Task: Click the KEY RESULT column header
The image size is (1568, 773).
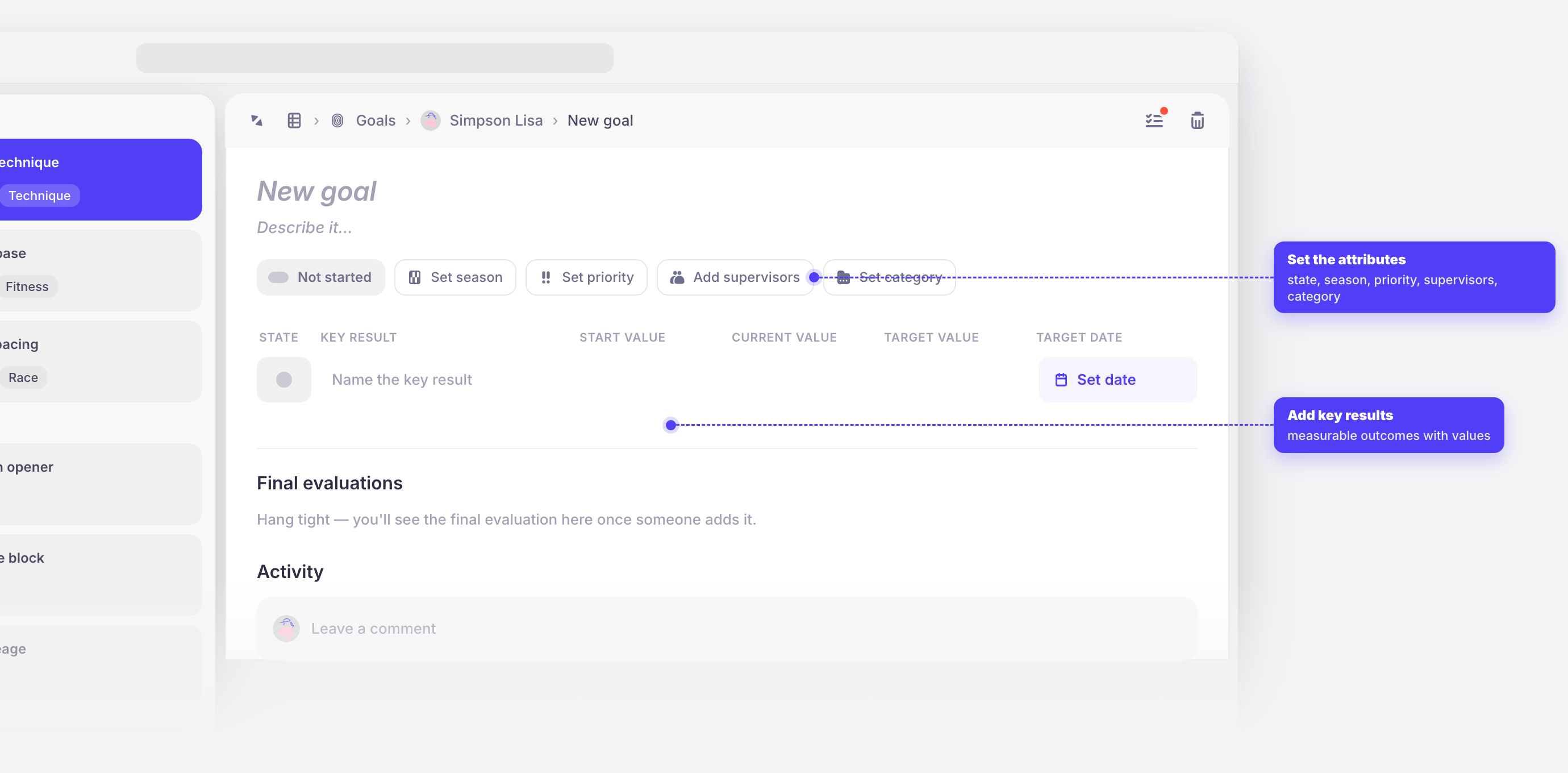Action: (x=358, y=338)
